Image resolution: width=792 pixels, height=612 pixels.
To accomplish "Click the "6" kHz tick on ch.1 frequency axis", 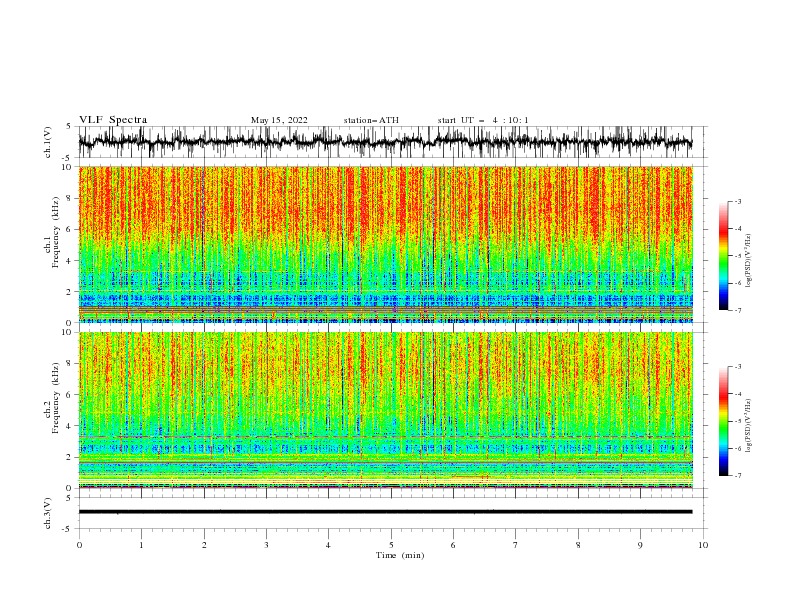I will click(70, 230).
